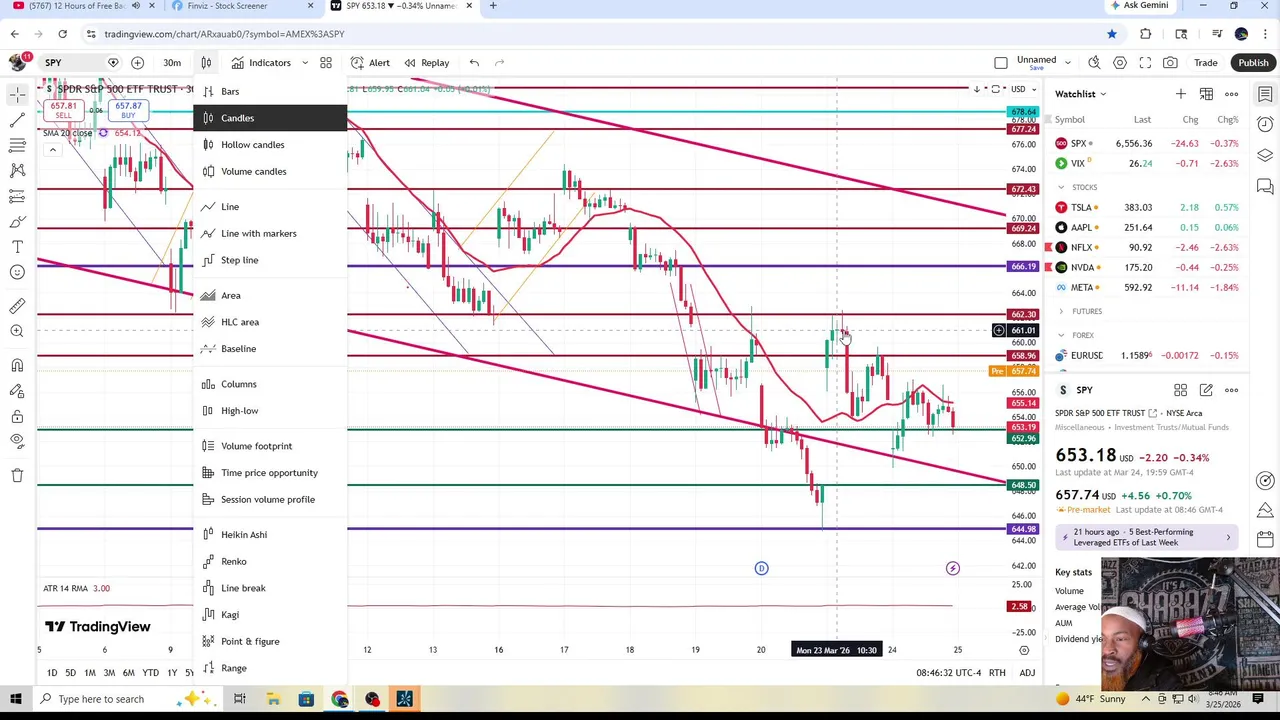
Task: Click the 657.81 SELL button
Action: (63, 110)
